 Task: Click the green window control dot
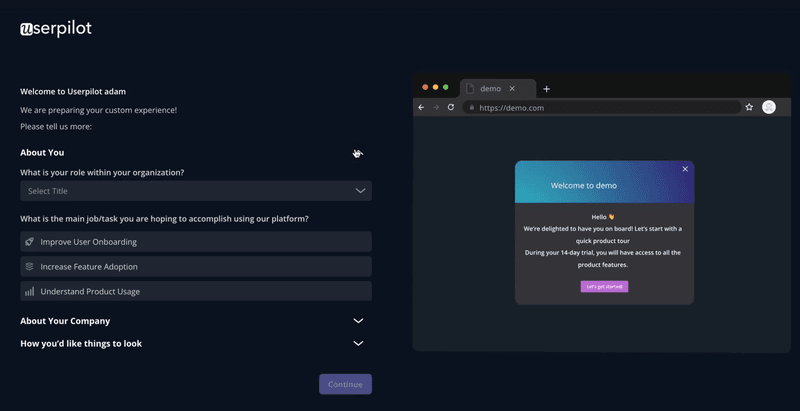pyautogui.click(x=445, y=87)
